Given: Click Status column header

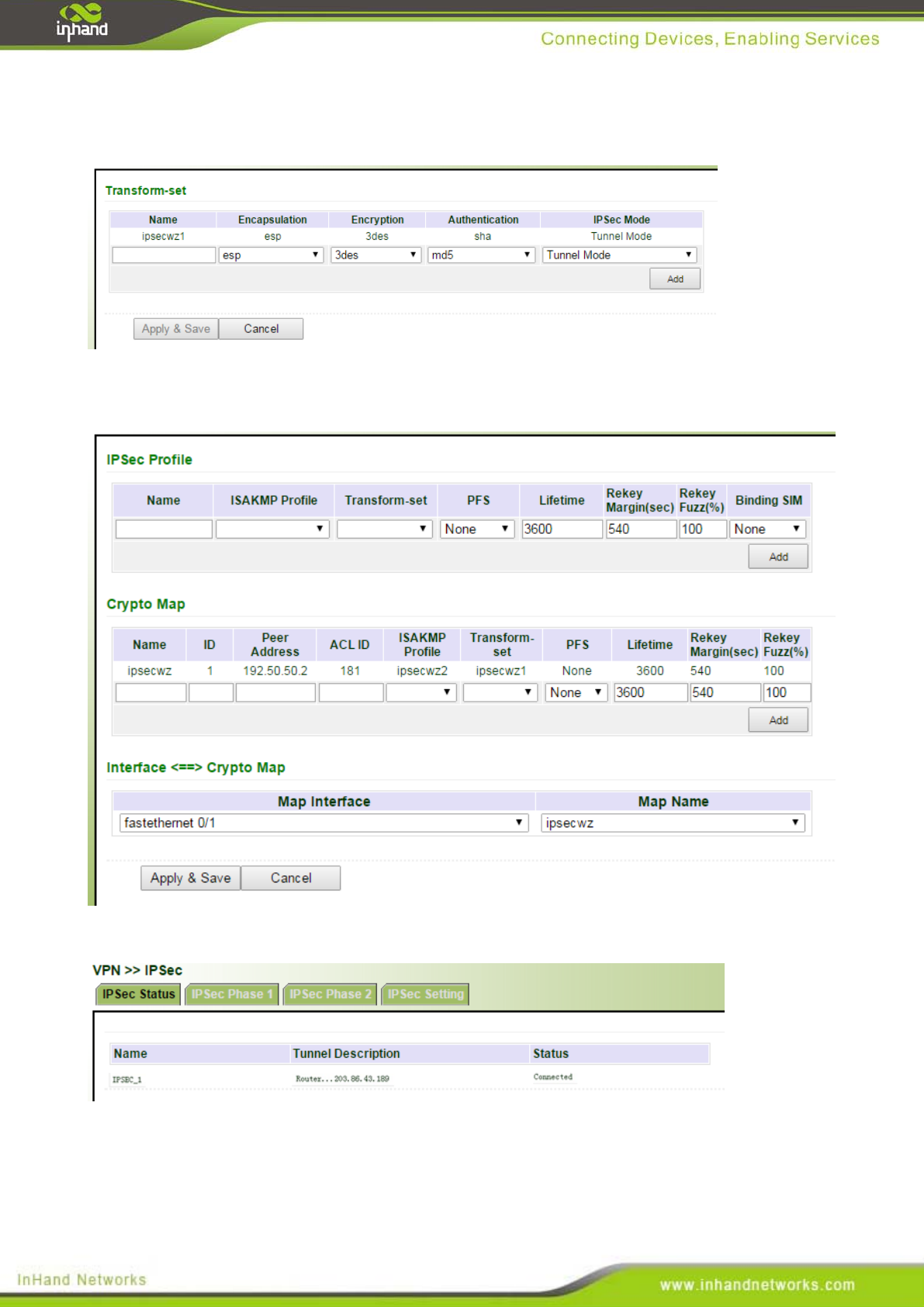Looking at the screenshot, I should (x=551, y=1053).
